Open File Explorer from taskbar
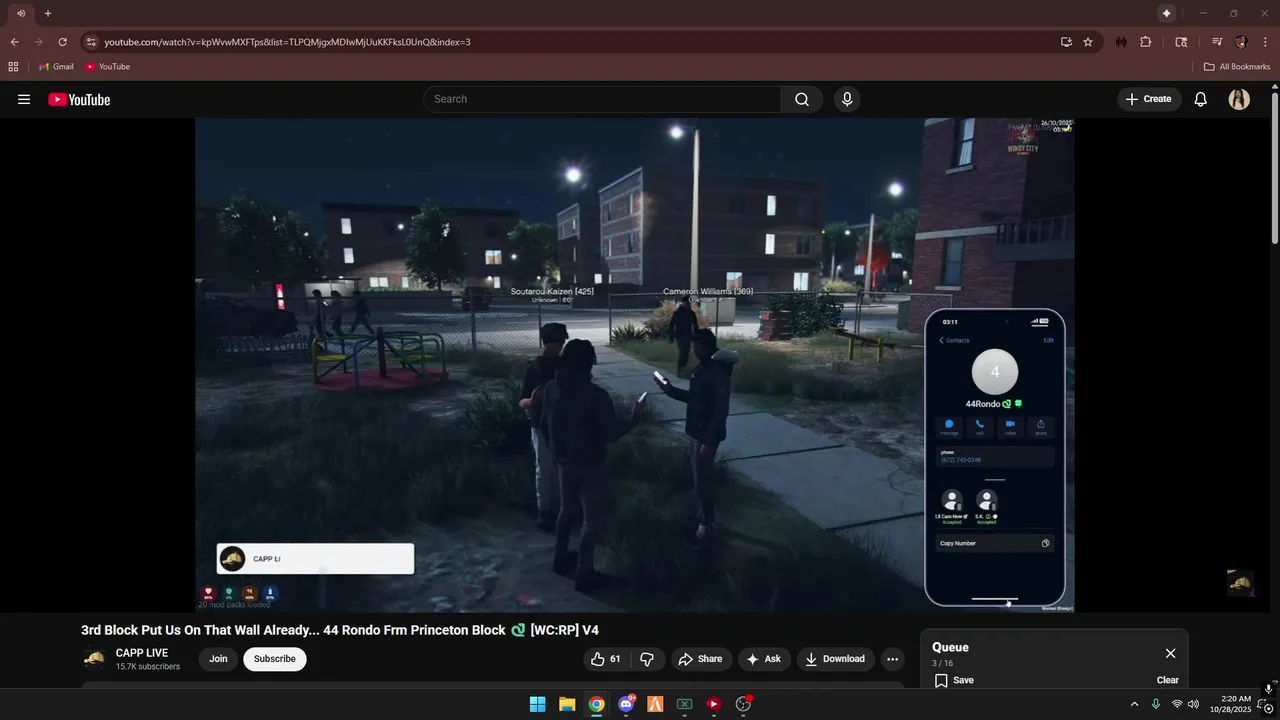 [567, 704]
